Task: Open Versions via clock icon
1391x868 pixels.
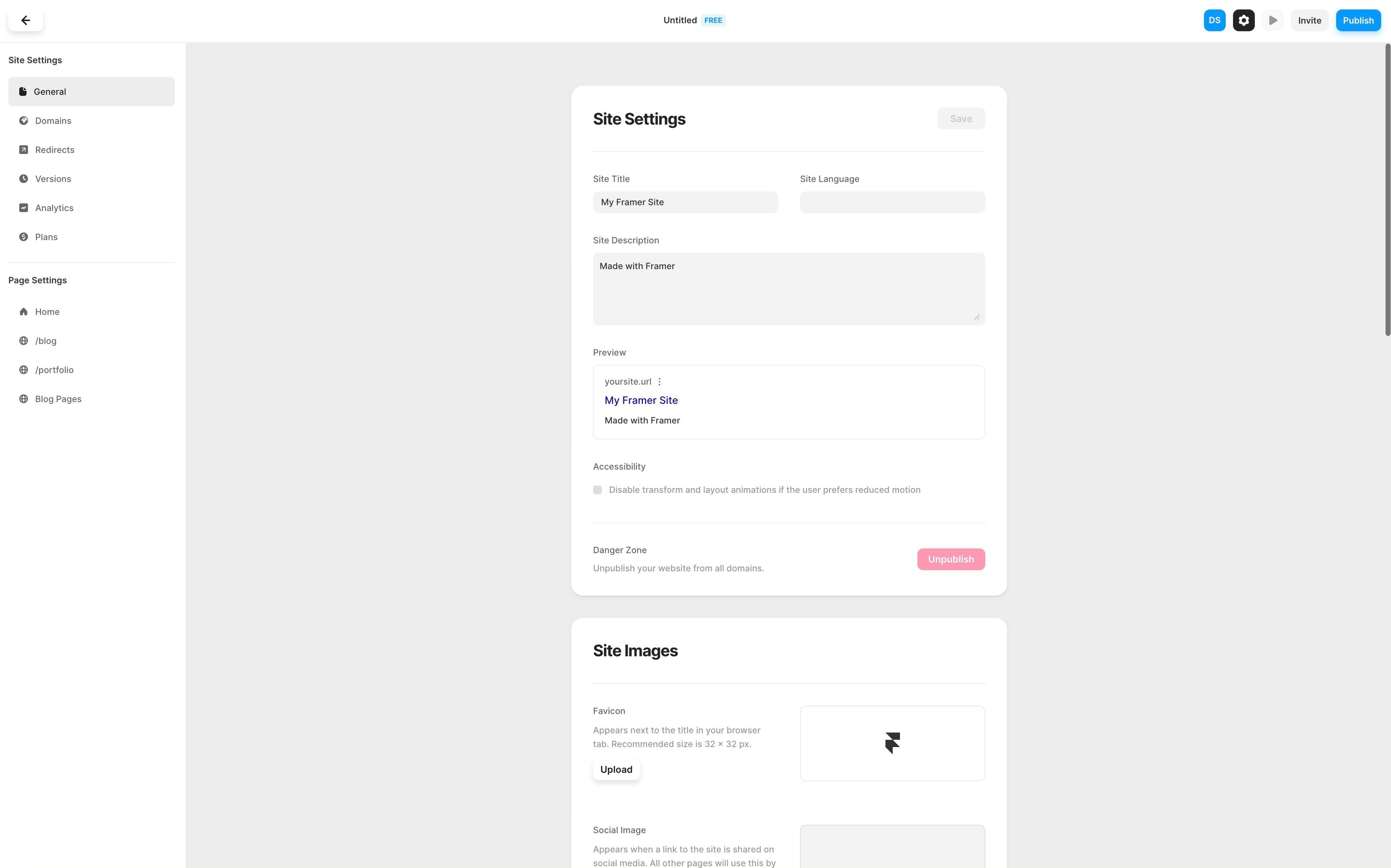Action: [24, 179]
